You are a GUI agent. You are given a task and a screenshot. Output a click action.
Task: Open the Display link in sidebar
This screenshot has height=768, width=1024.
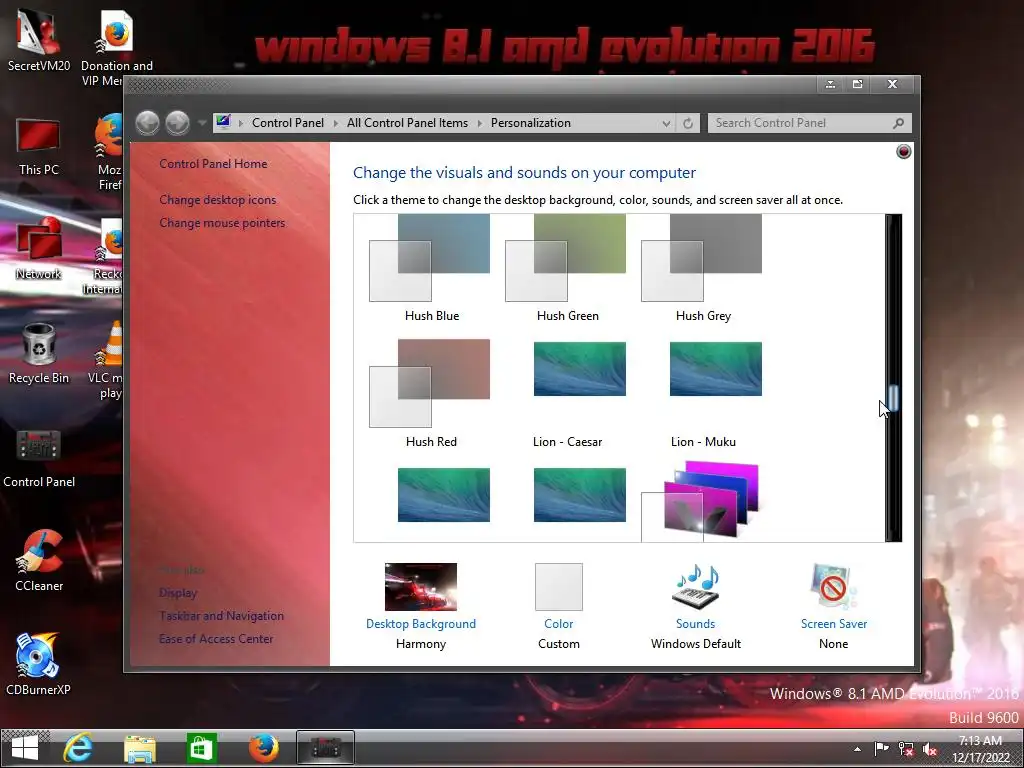point(178,593)
